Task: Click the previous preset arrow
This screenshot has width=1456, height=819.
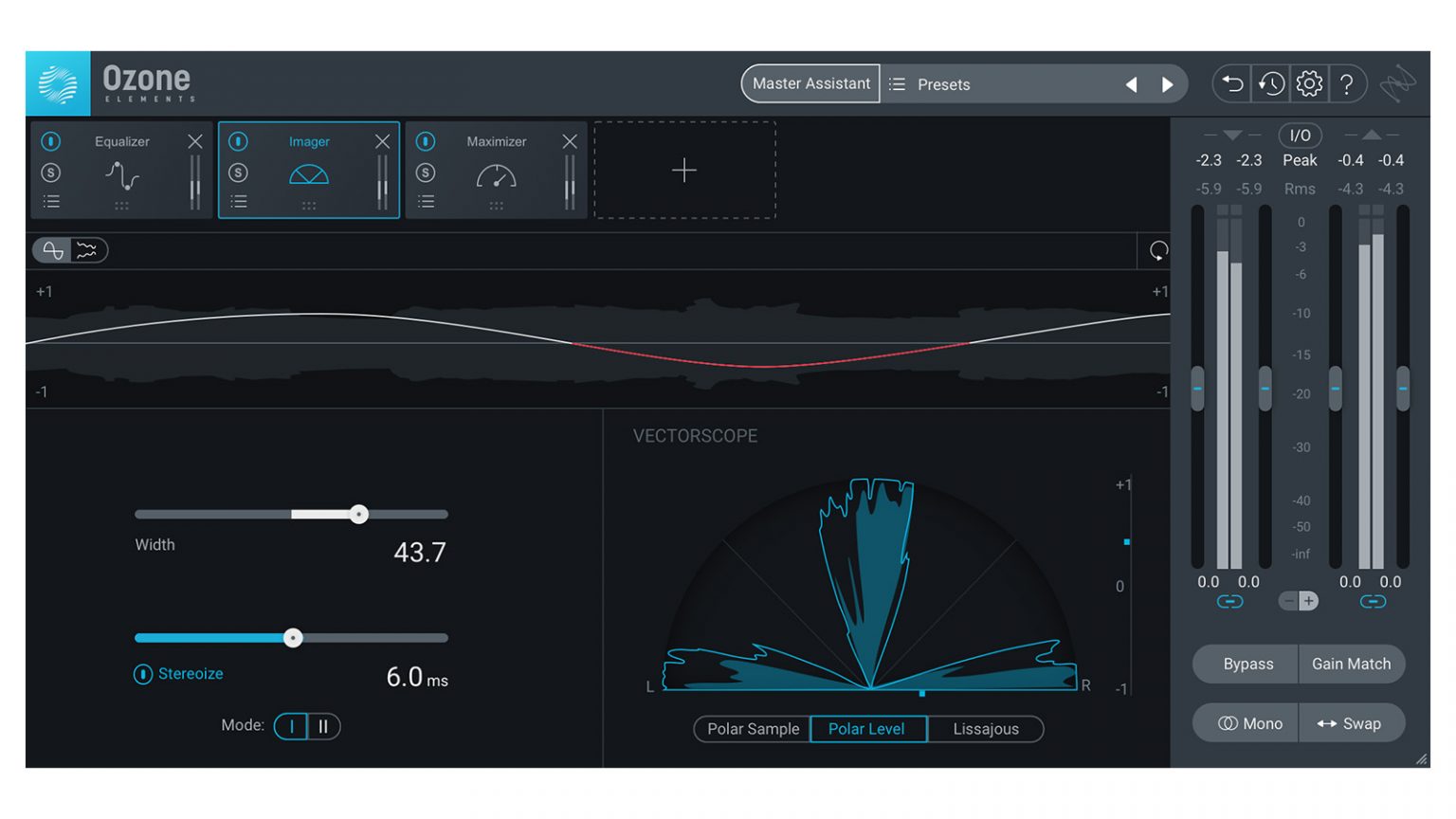Action: [1132, 83]
